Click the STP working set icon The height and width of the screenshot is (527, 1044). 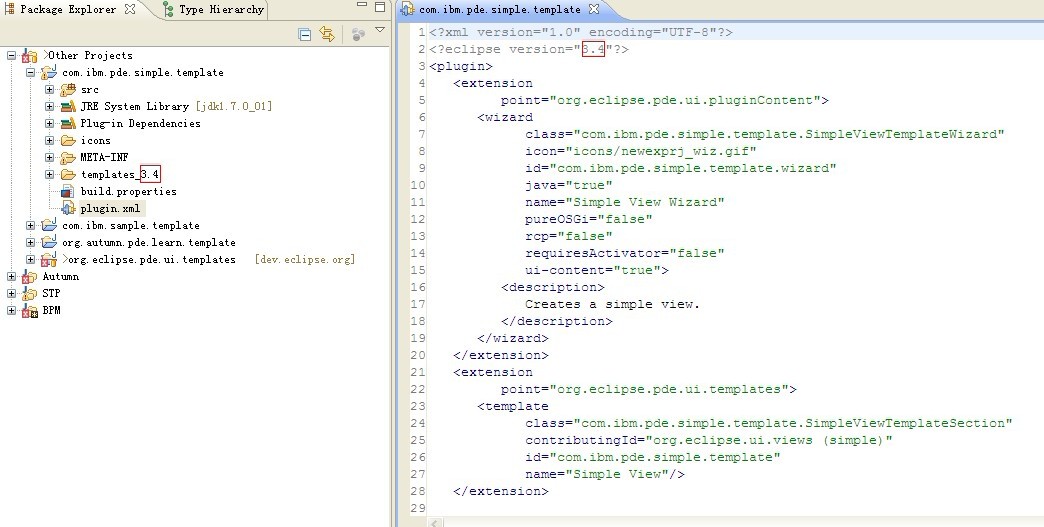click(x=30, y=293)
